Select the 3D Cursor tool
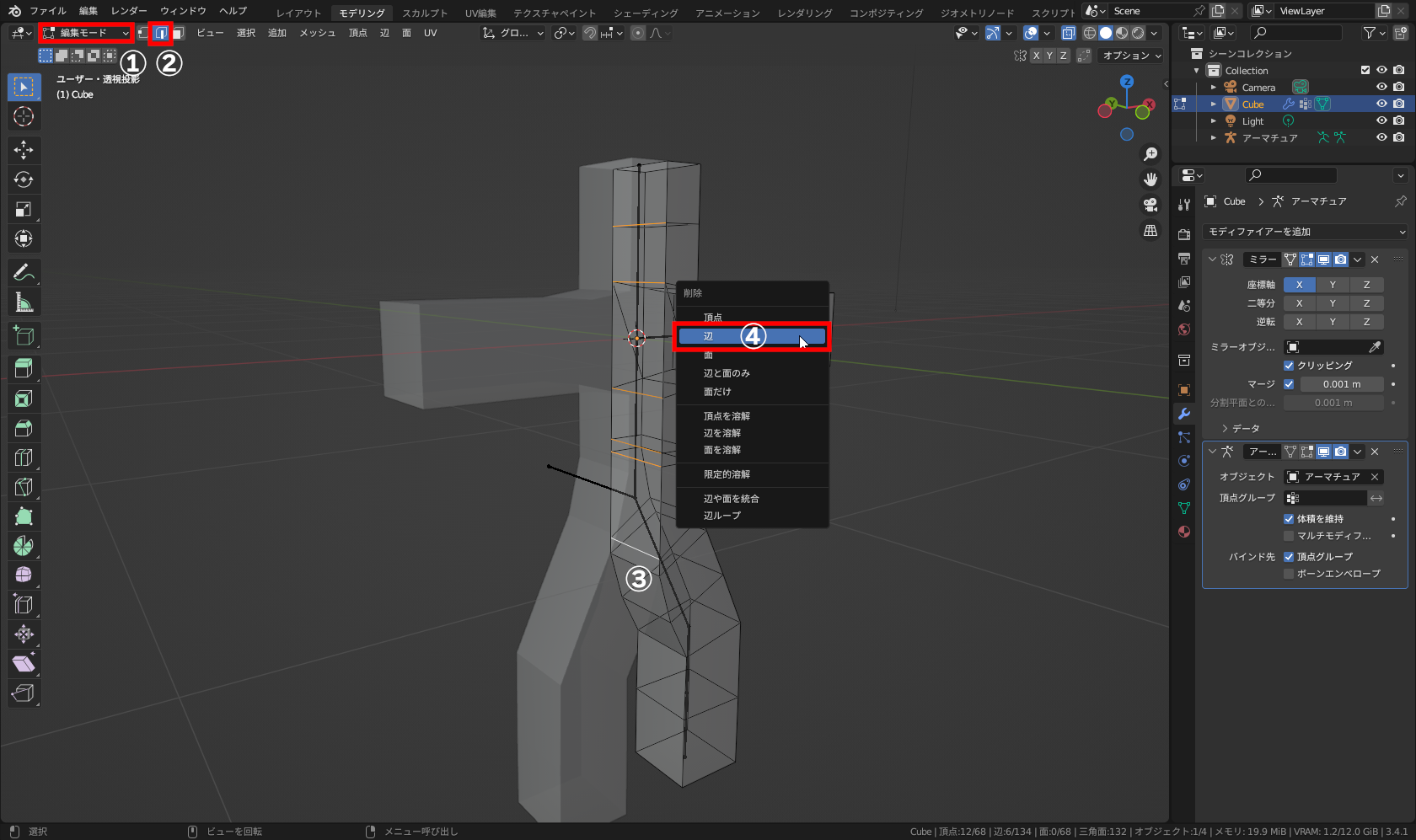 pyautogui.click(x=24, y=116)
